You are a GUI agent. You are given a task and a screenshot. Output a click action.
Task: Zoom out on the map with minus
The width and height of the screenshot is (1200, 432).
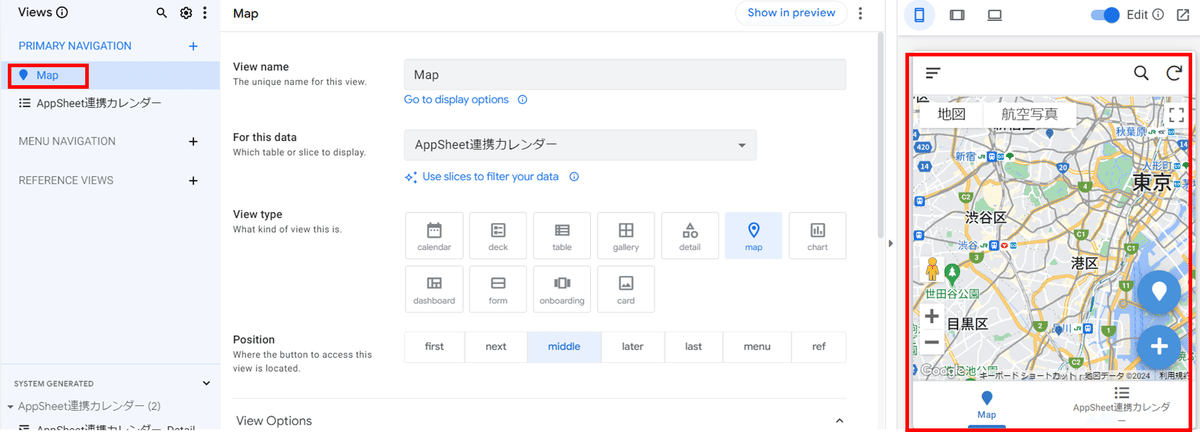click(x=932, y=342)
